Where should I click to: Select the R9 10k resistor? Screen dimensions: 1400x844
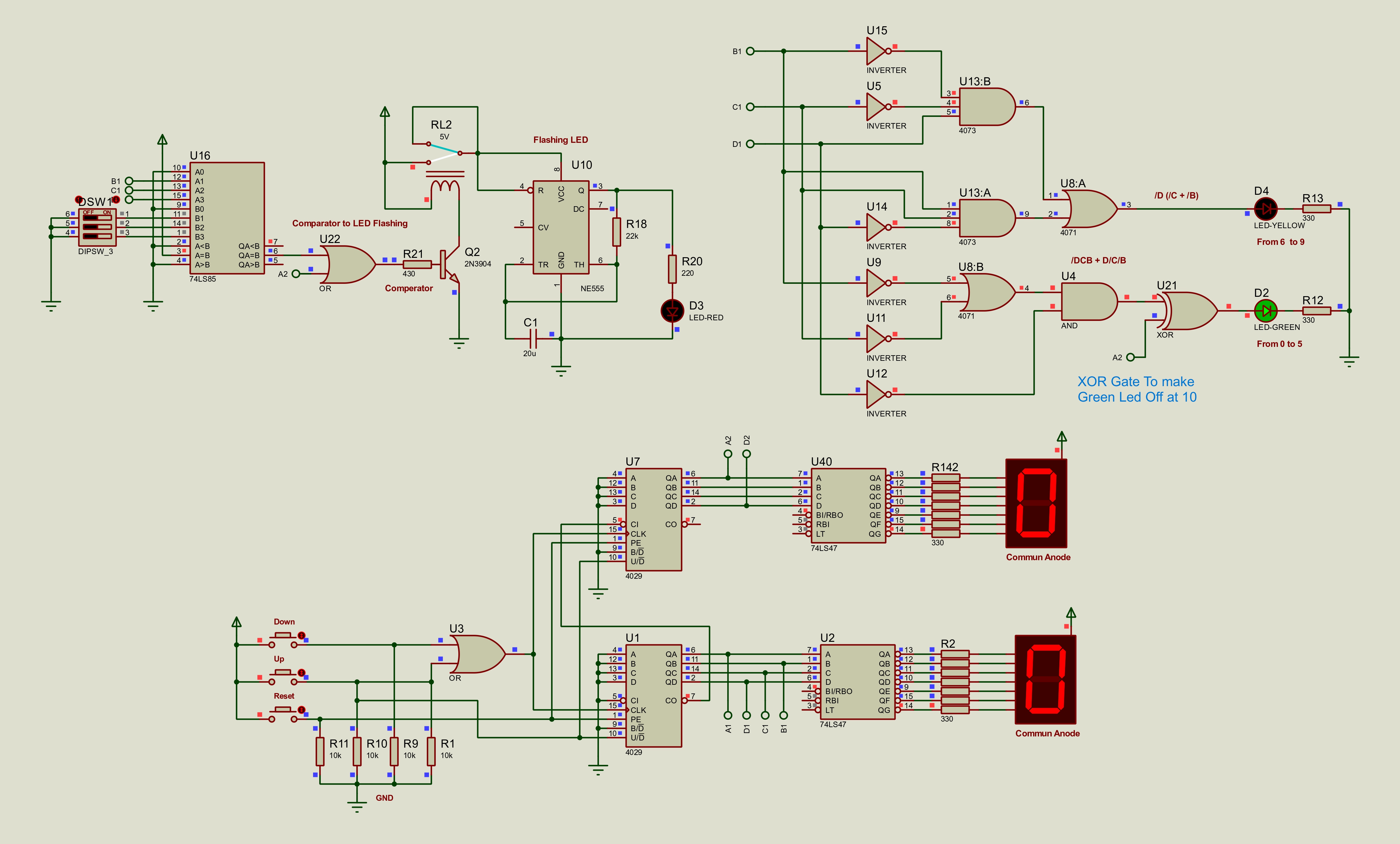(x=394, y=751)
